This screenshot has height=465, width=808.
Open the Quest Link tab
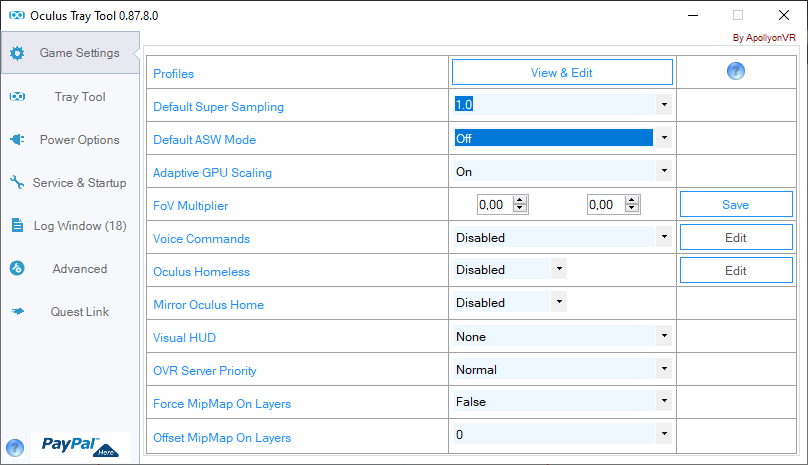(x=71, y=312)
